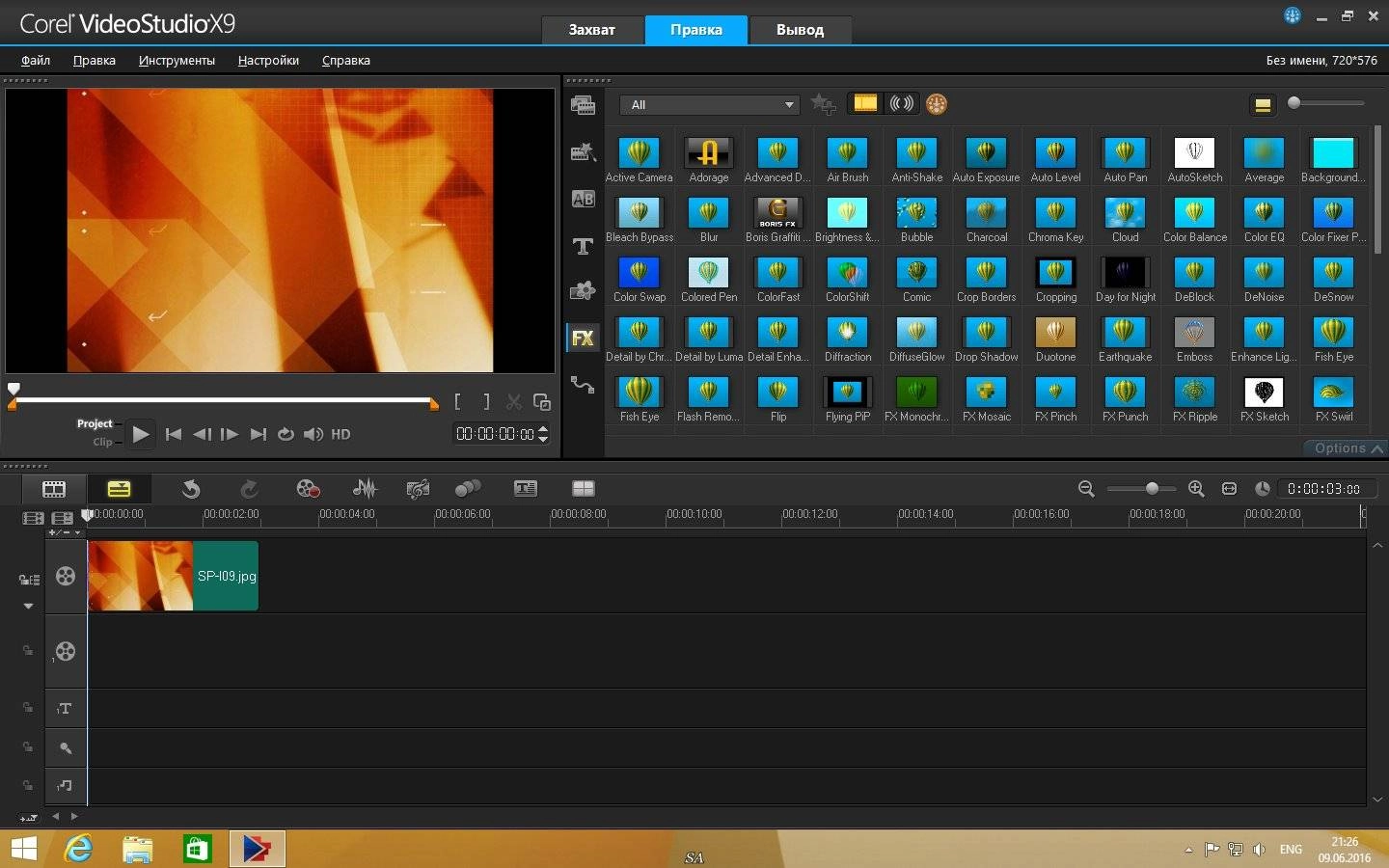Choose the Duotone filter

coord(1055,339)
